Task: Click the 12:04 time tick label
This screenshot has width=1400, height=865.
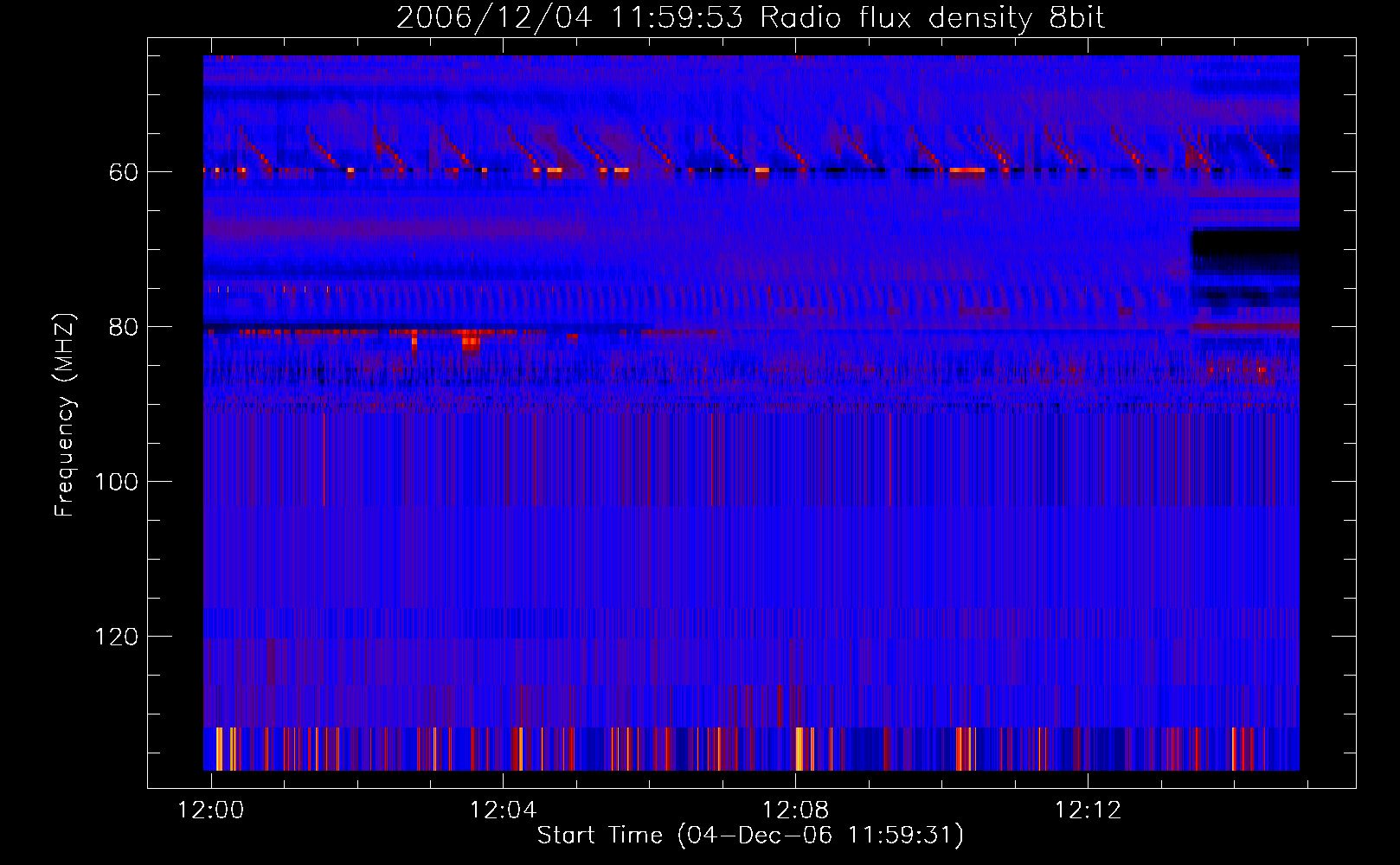Action: click(x=503, y=811)
